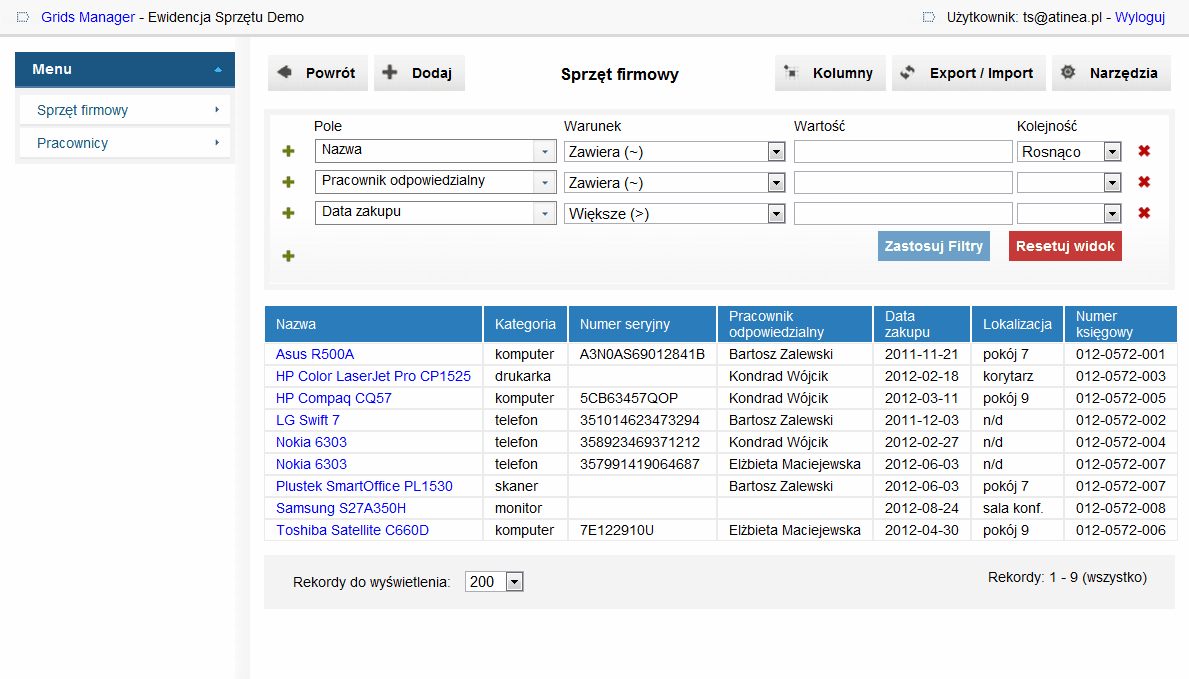This screenshot has height=679, width=1189.
Task: Click the Wyloguj logout link
Action: (x=1140, y=17)
